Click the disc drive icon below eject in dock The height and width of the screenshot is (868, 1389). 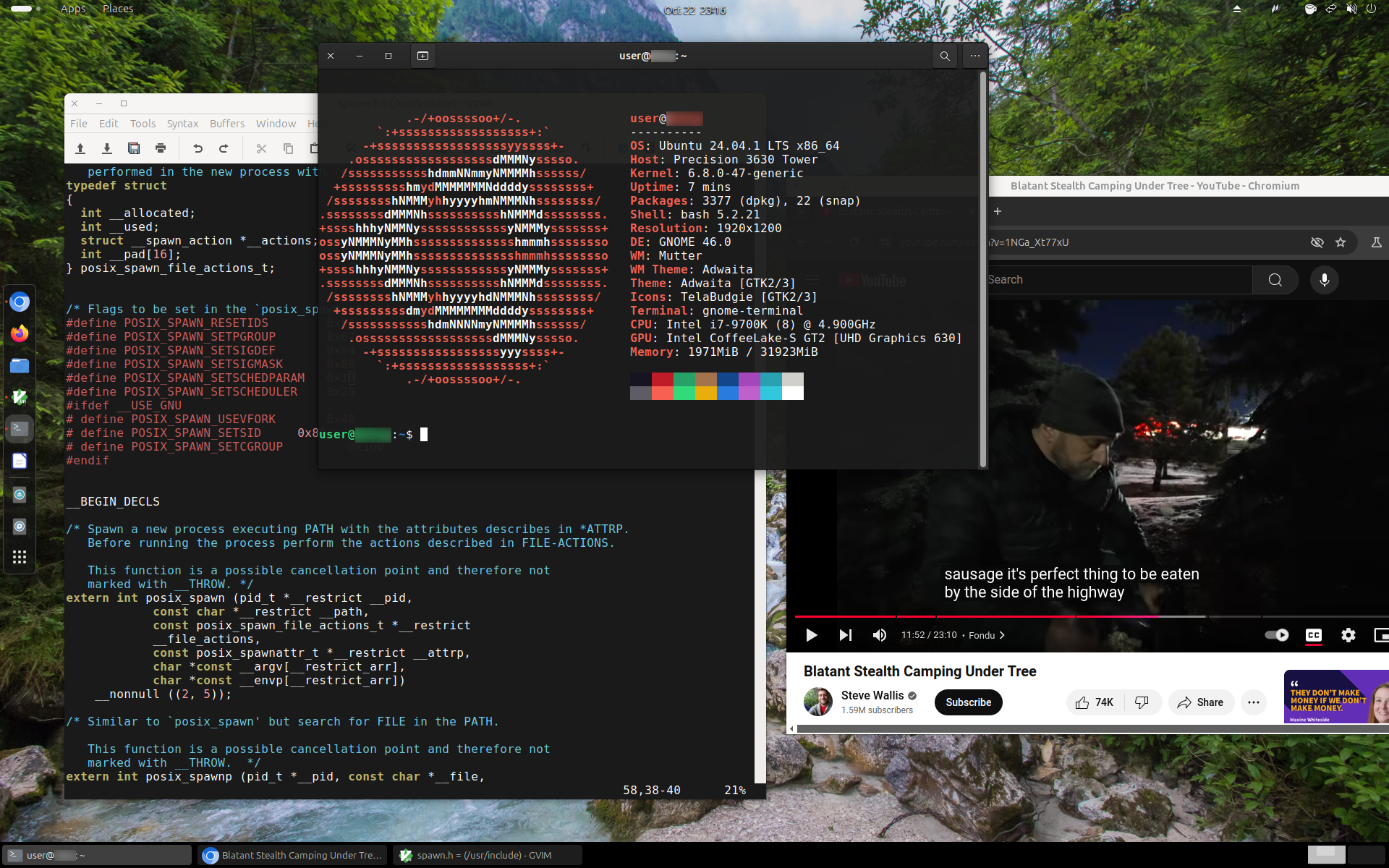[x=20, y=526]
